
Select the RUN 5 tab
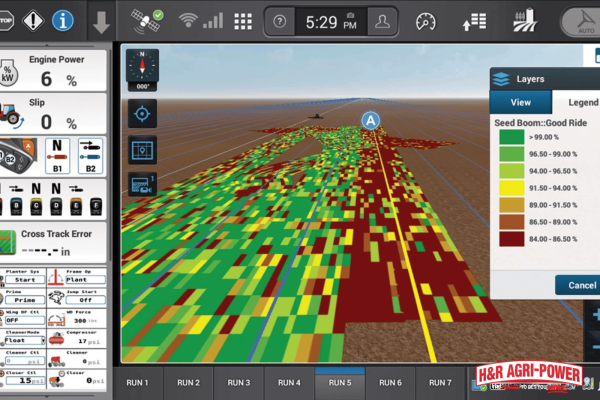[340, 383]
